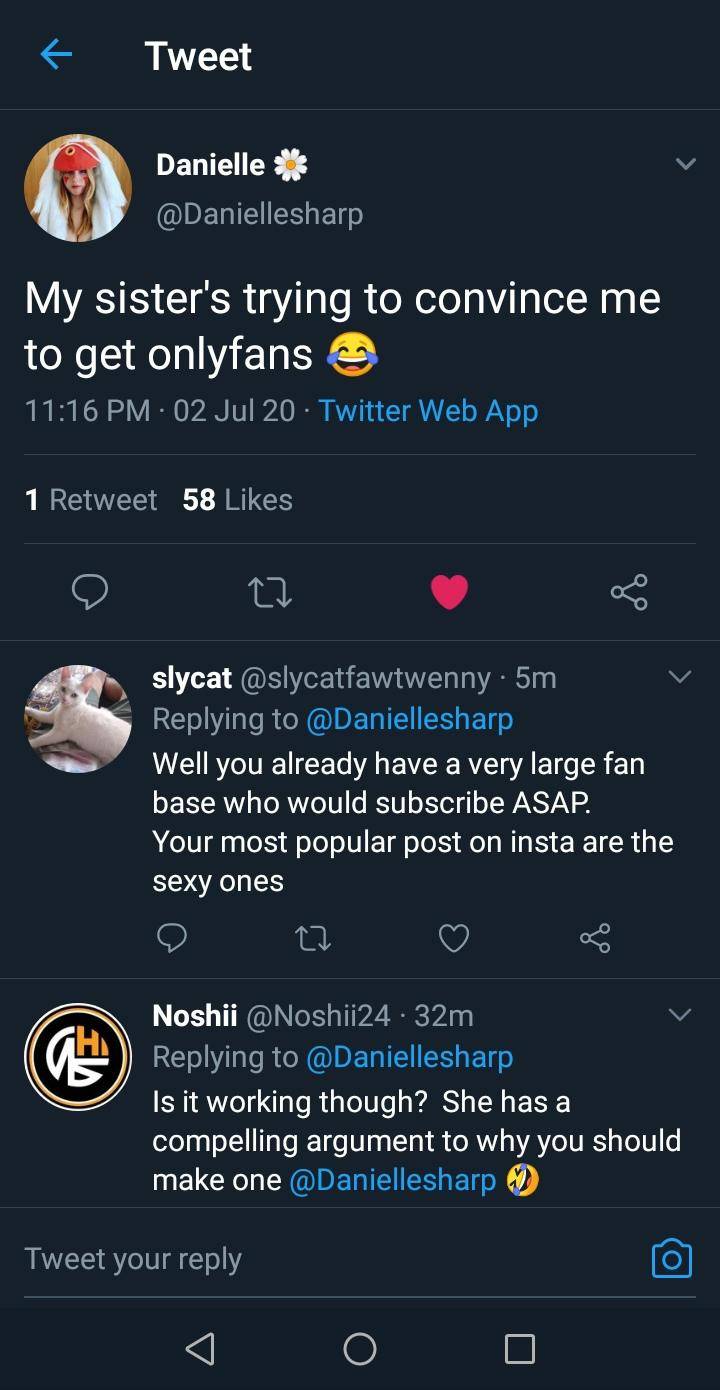Retweet Danielle's main tweet

point(269,593)
